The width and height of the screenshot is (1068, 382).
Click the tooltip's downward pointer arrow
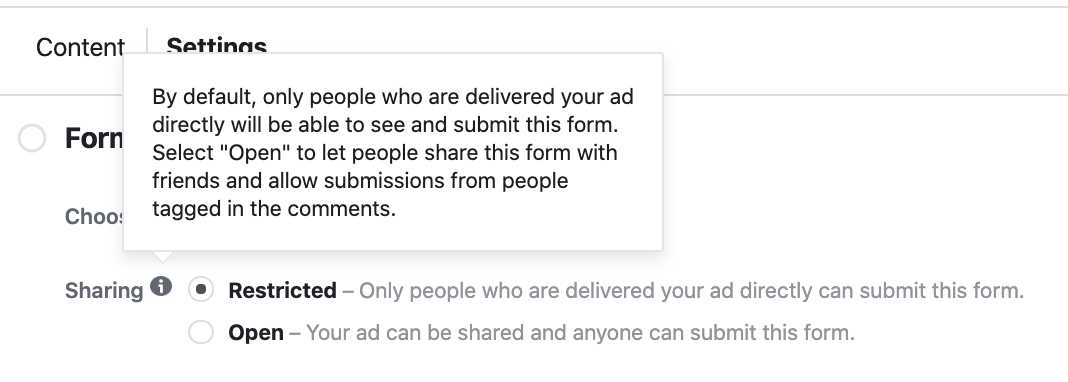162,257
